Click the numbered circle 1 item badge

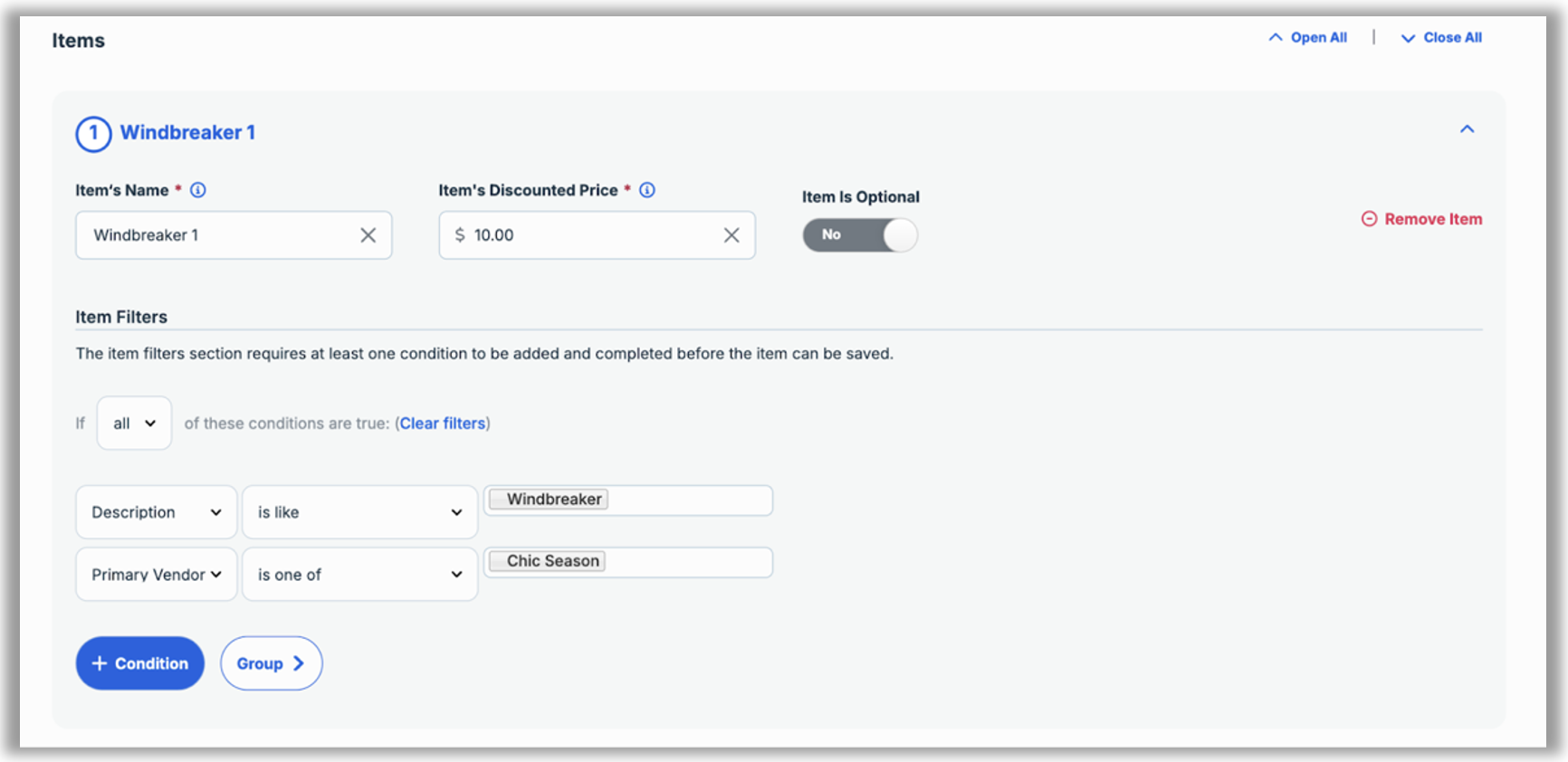(x=93, y=134)
